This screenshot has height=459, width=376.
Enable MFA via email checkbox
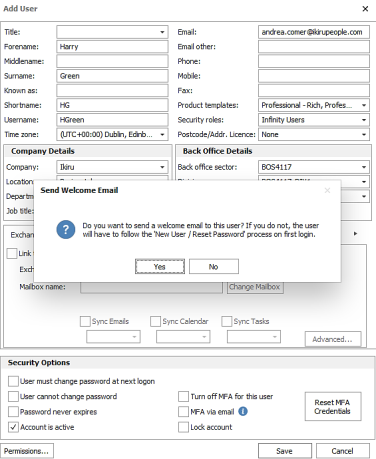[183, 412]
